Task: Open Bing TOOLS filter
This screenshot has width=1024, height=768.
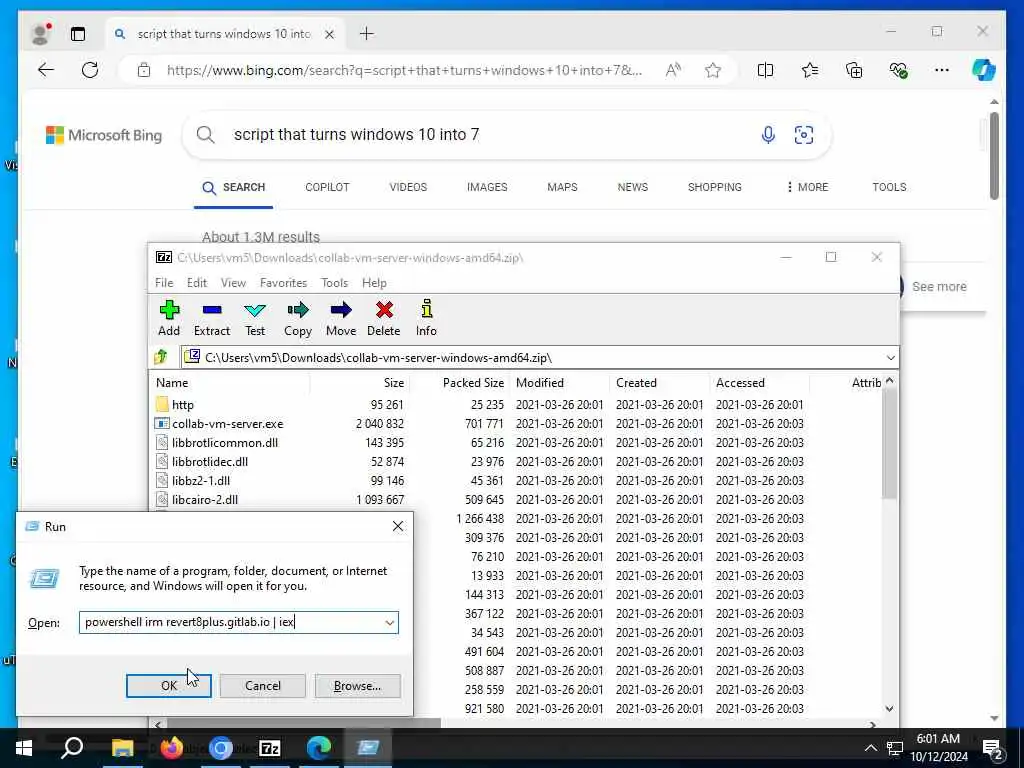Action: coord(889,187)
